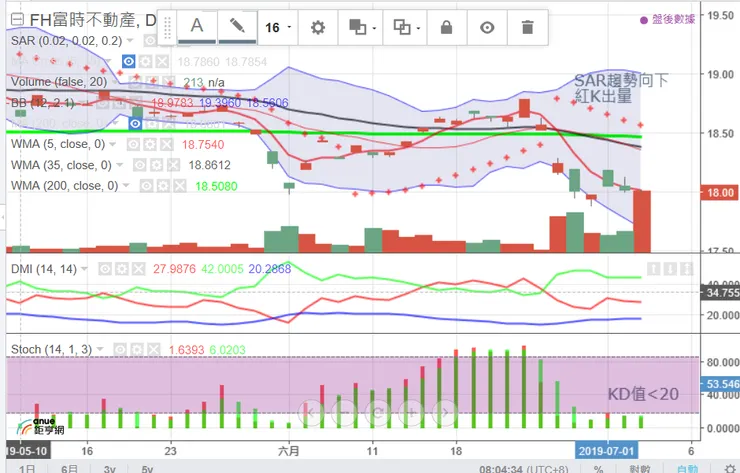Select the 'SAR趨勢向下 紅K出量' text annotation
Viewport: 740px width, 473px height.
point(621,88)
